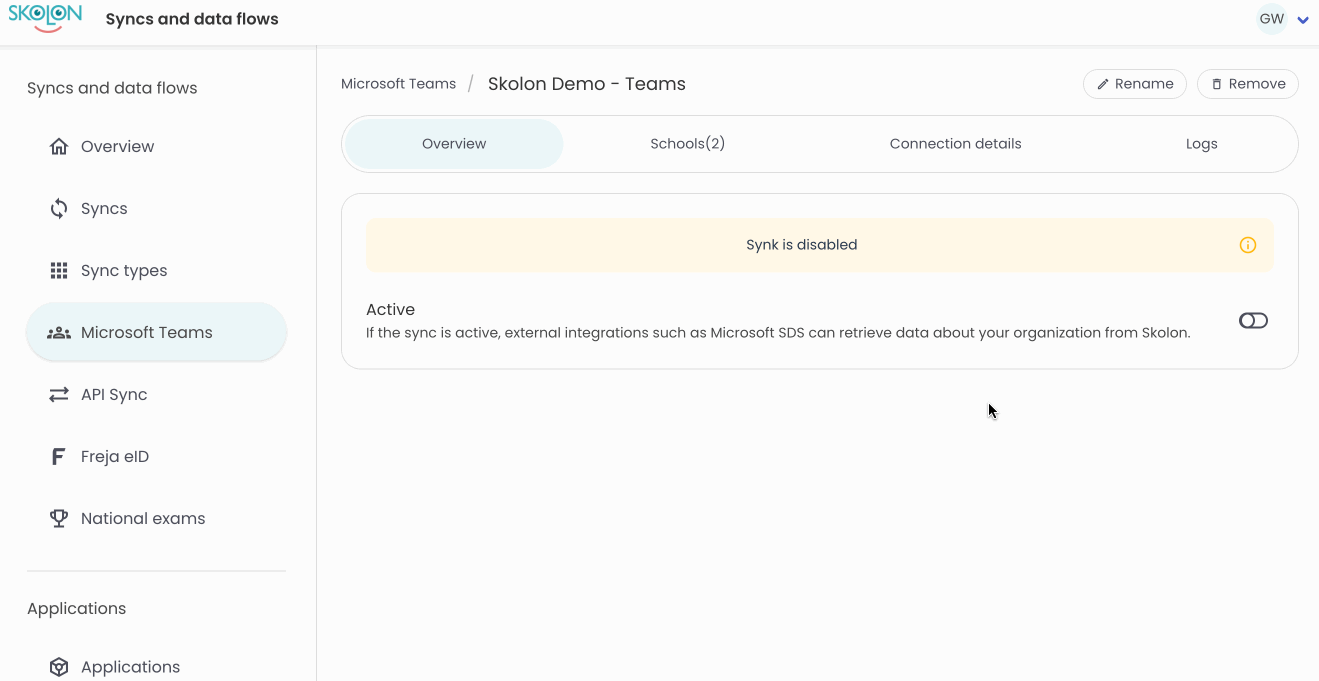Click the Remove button
The width and height of the screenshot is (1319, 681).
(x=1247, y=84)
